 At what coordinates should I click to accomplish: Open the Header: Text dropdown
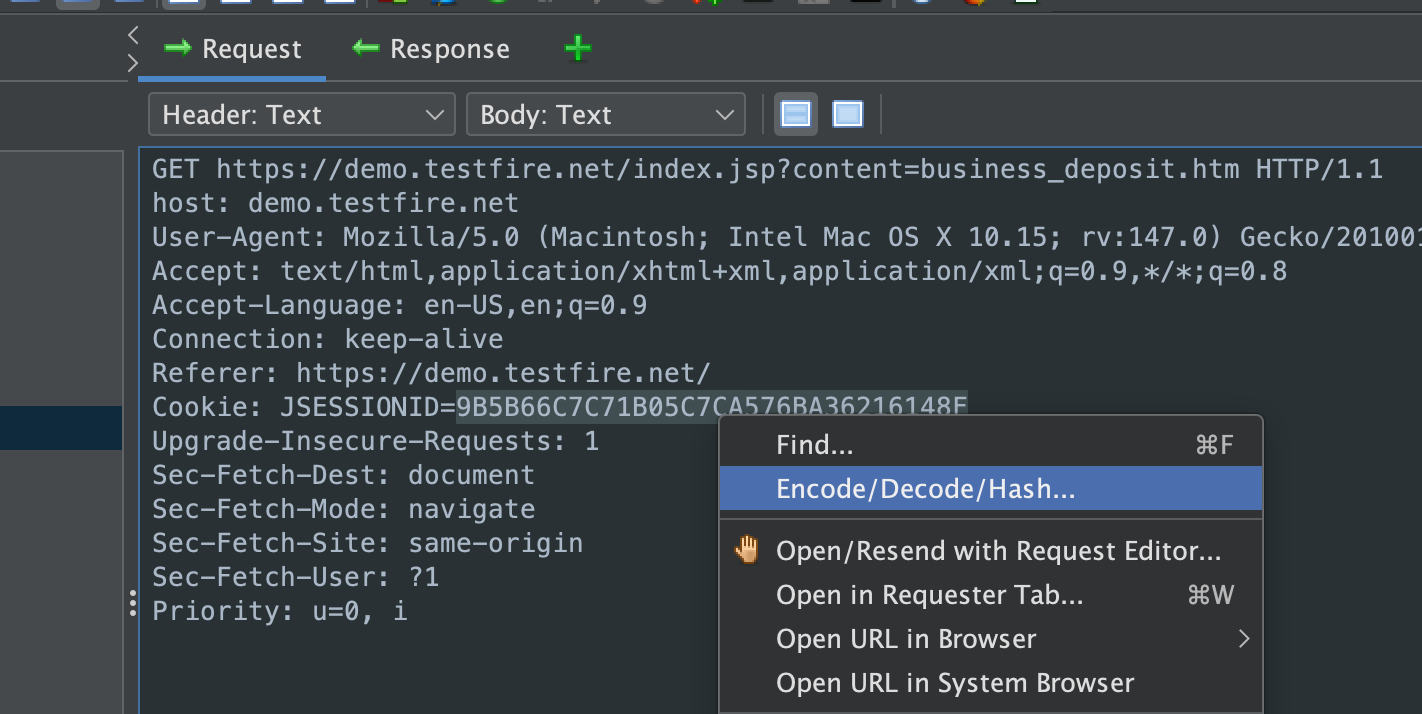tap(300, 113)
